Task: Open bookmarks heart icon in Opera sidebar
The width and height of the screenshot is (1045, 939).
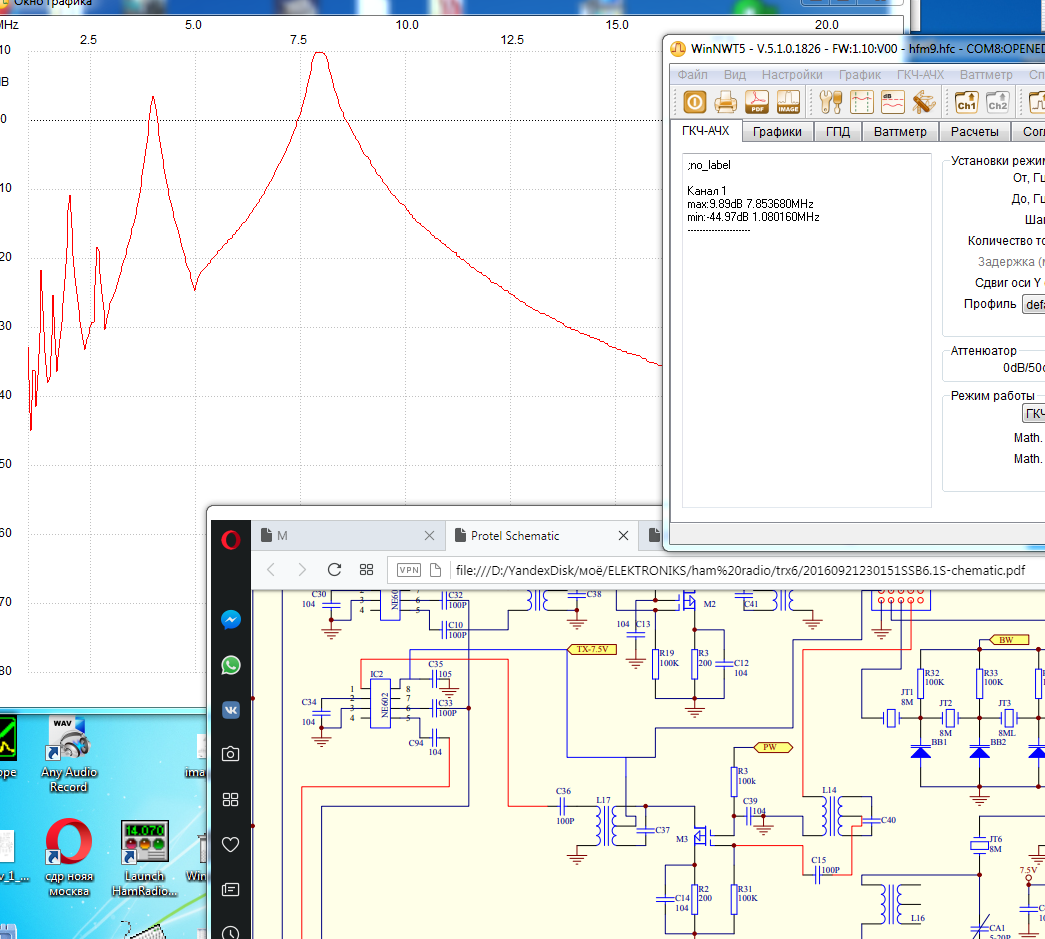Action: [231, 844]
